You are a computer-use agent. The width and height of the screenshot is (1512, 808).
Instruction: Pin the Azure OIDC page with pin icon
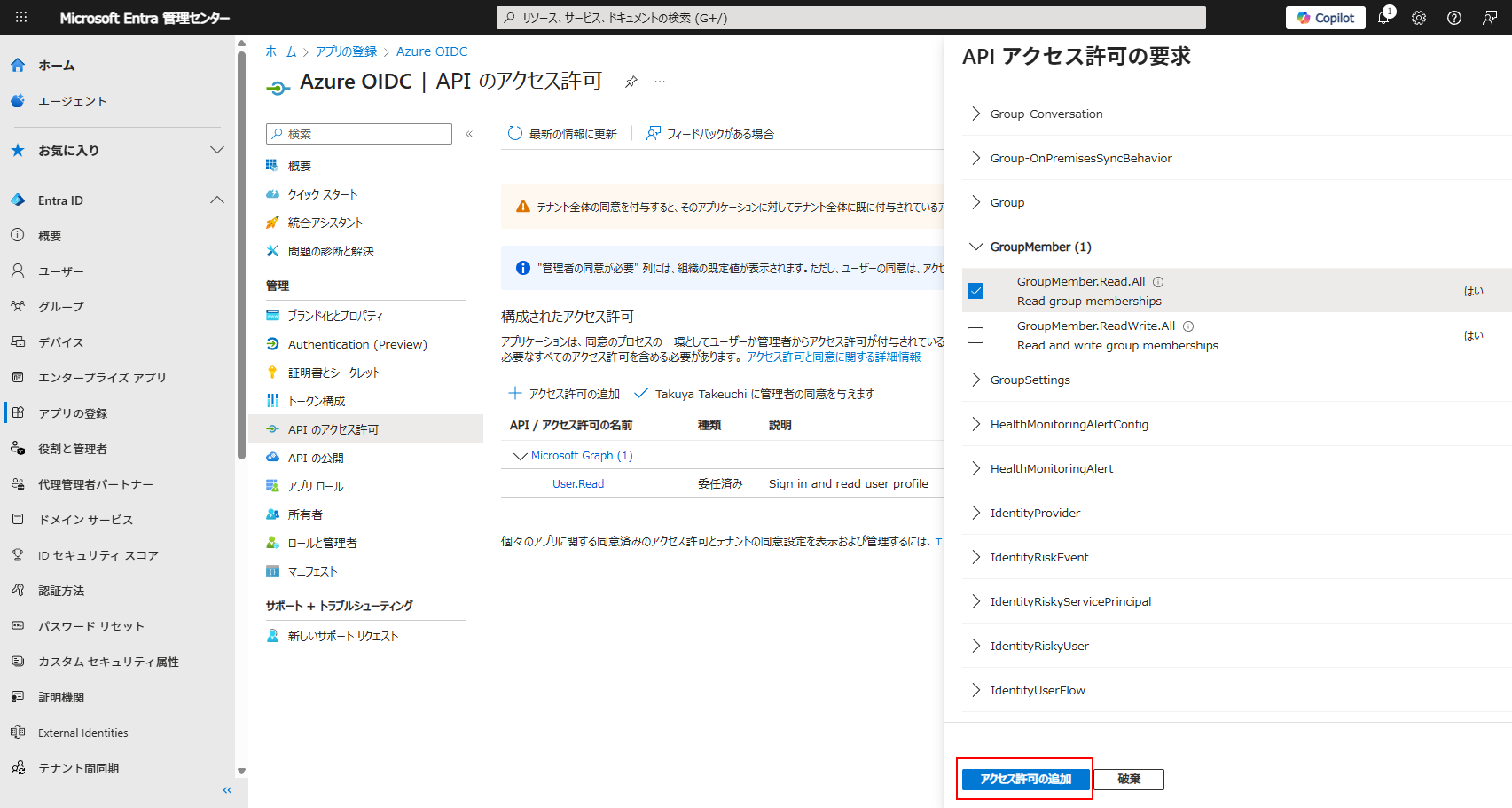click(631, 82)
